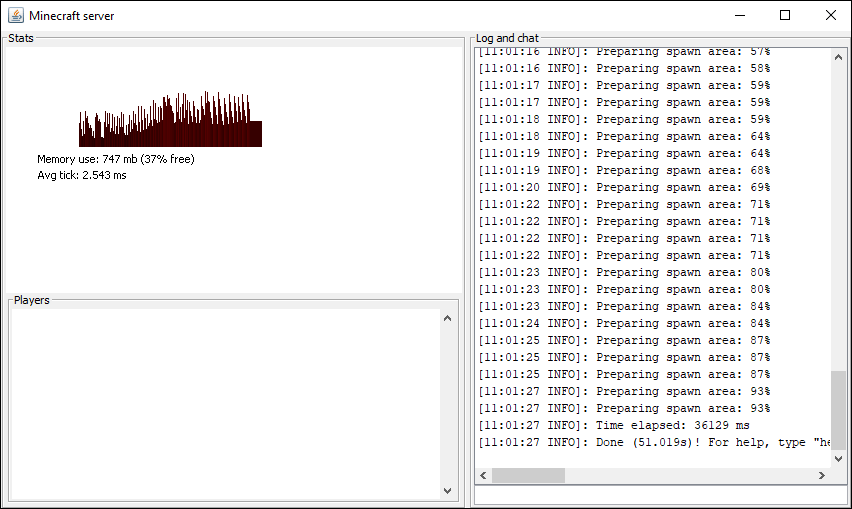Click the 'Minecraft server' window title
This screenshot has height=509, width=852.
tap(72, 16)
